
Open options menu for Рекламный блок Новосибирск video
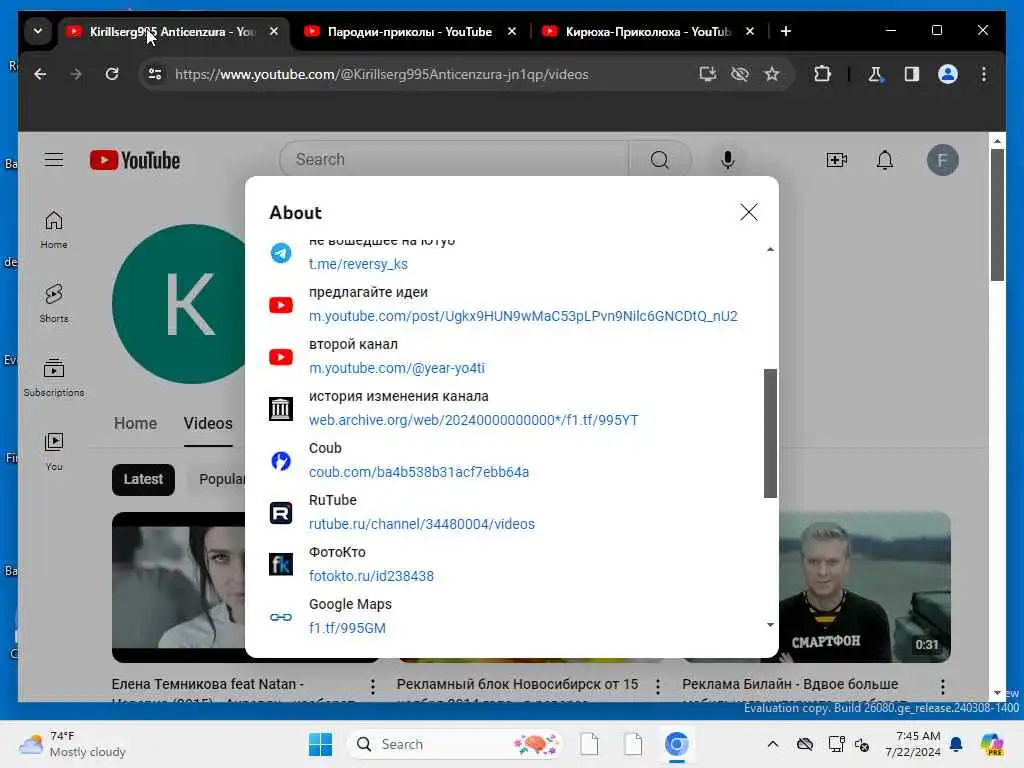tap(658, 686)
